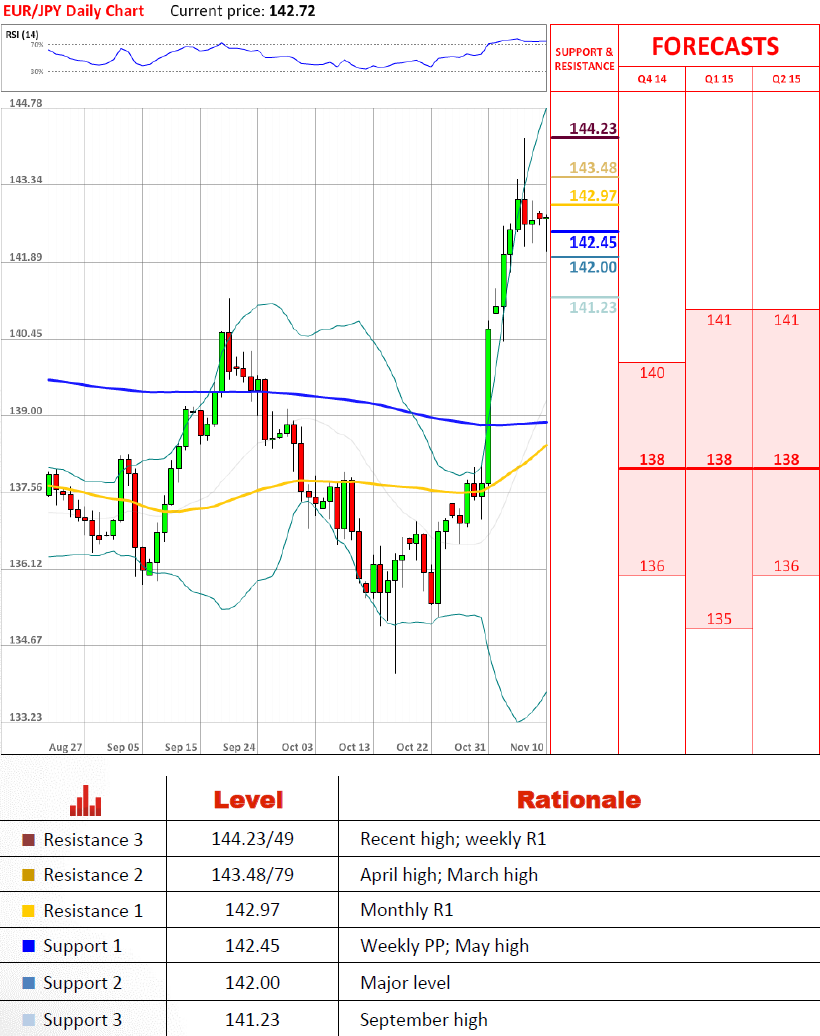Click the 'Major level' rationale
The width and height of the screenshot is (820, 1036).
coord(405,983)
